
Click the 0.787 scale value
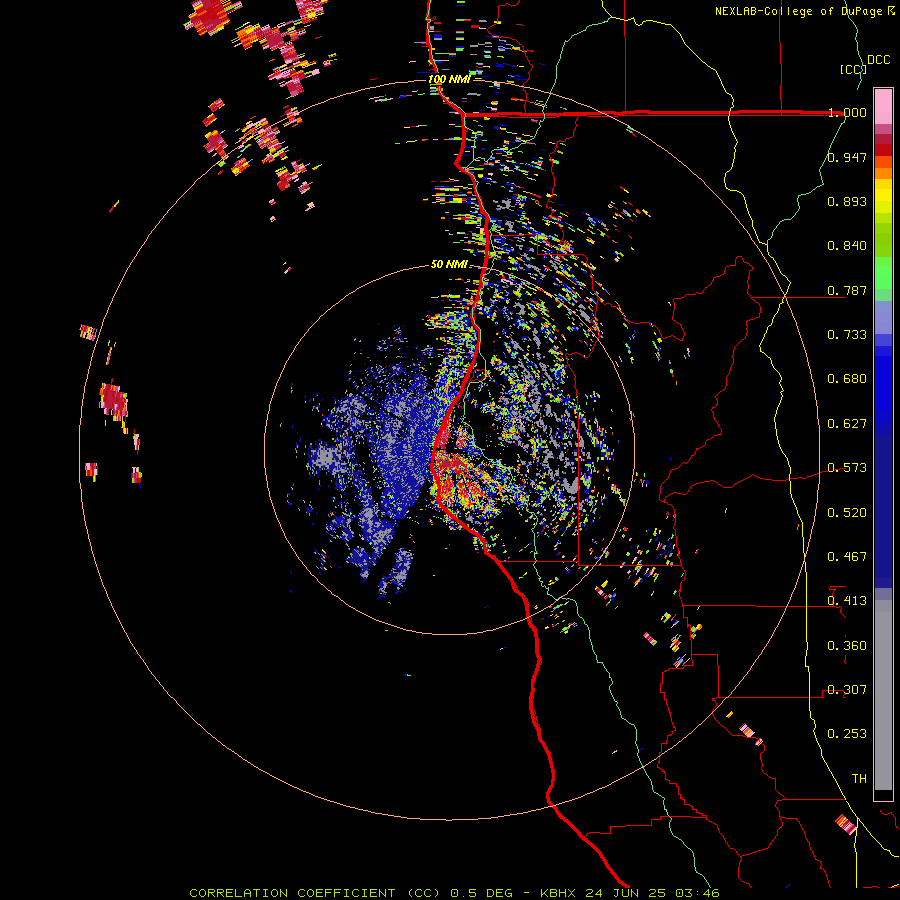847,290
